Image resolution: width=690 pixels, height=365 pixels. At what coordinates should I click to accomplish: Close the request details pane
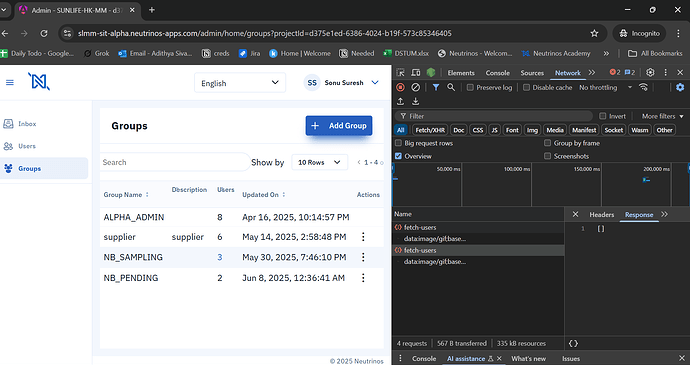575,214
